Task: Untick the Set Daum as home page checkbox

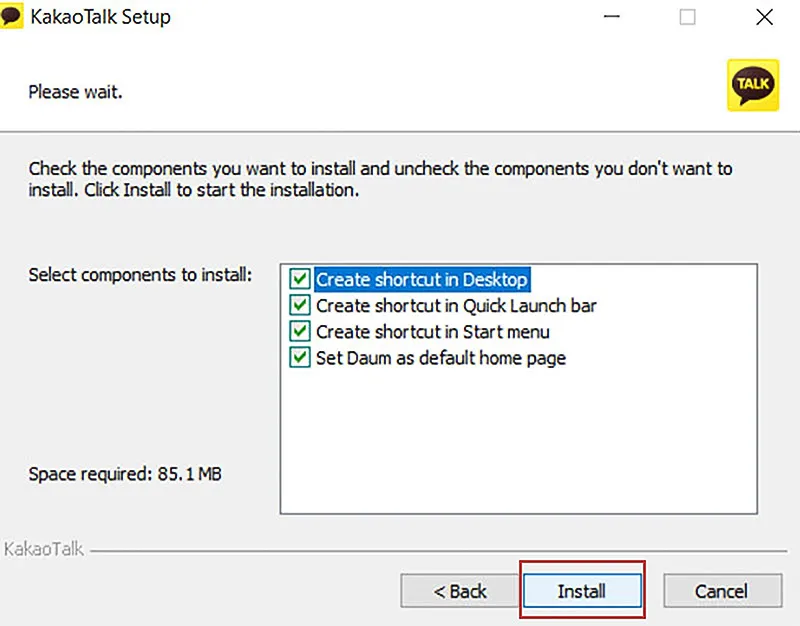Action: pyautogui.click(x=300, y=357)
